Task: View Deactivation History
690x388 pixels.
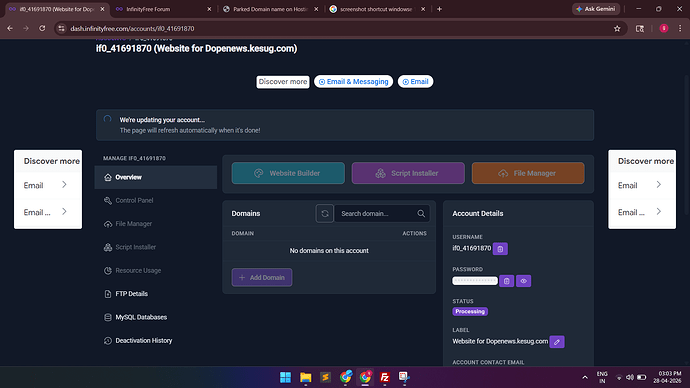Action: point(156,340)
